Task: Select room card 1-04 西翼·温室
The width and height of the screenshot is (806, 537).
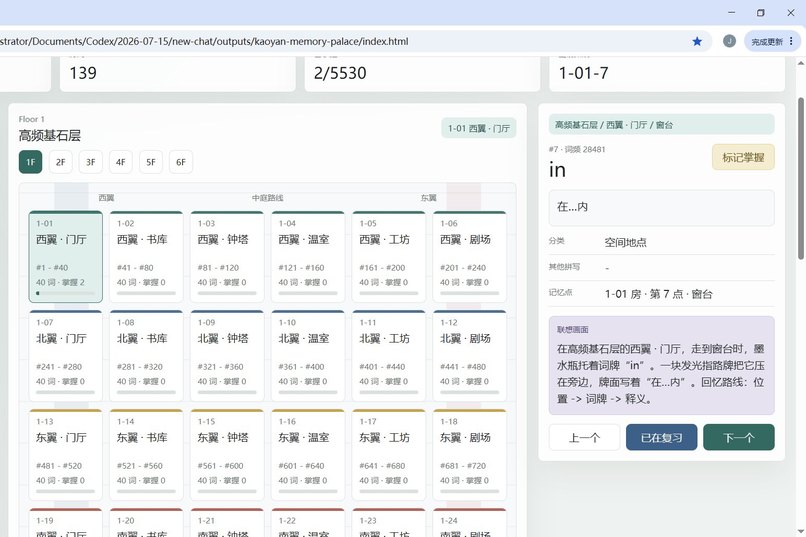Action: tap(308, 256)
